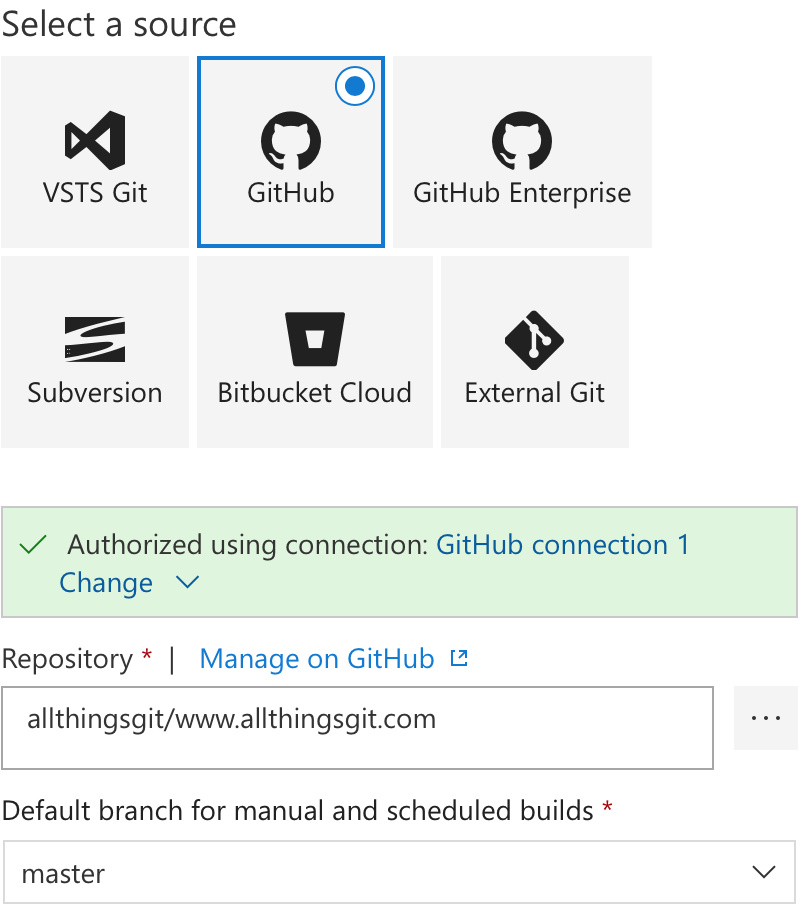Click the green authorized checkmark icon
This screenshot has width=802, height=918.
pyautogui.click(x=33, y=544)
